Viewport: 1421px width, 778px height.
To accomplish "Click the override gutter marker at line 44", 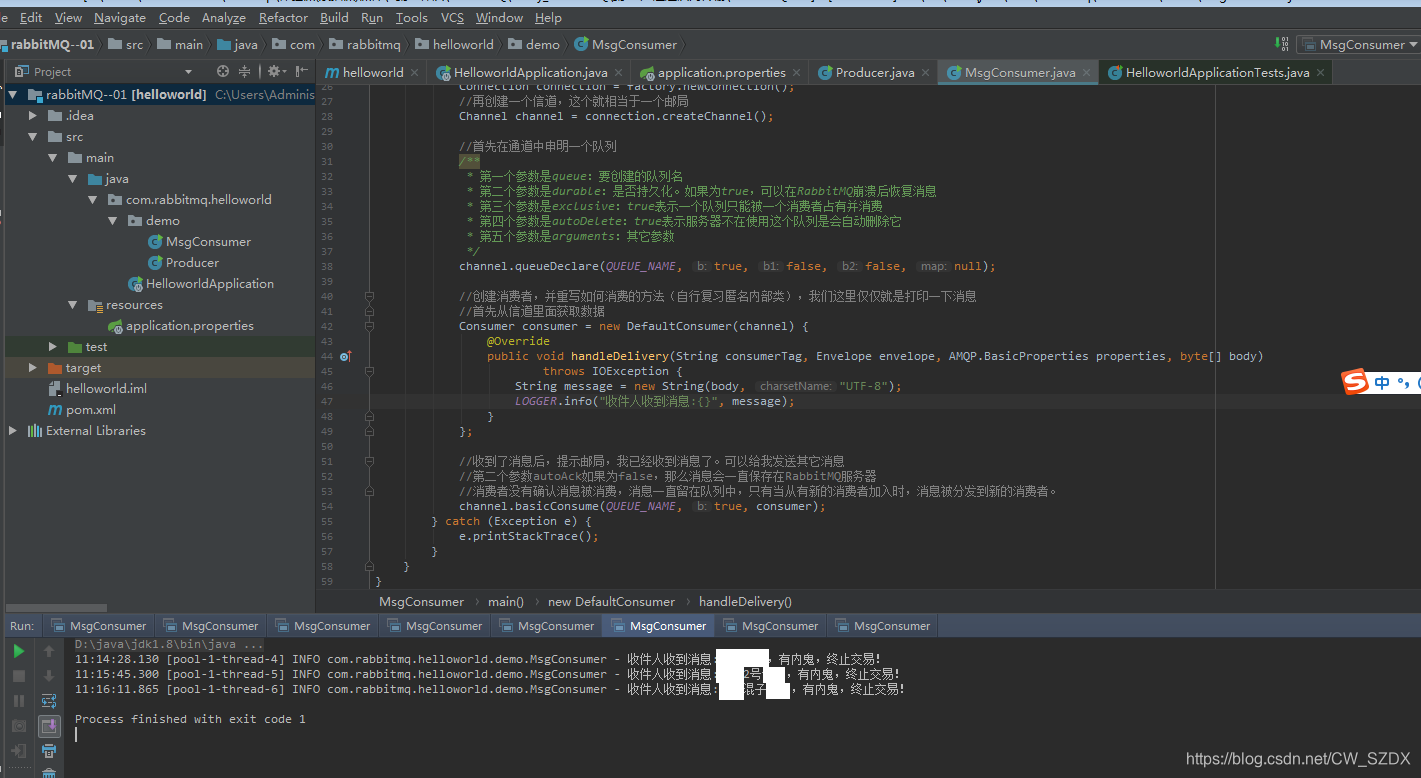I will 345,356.
